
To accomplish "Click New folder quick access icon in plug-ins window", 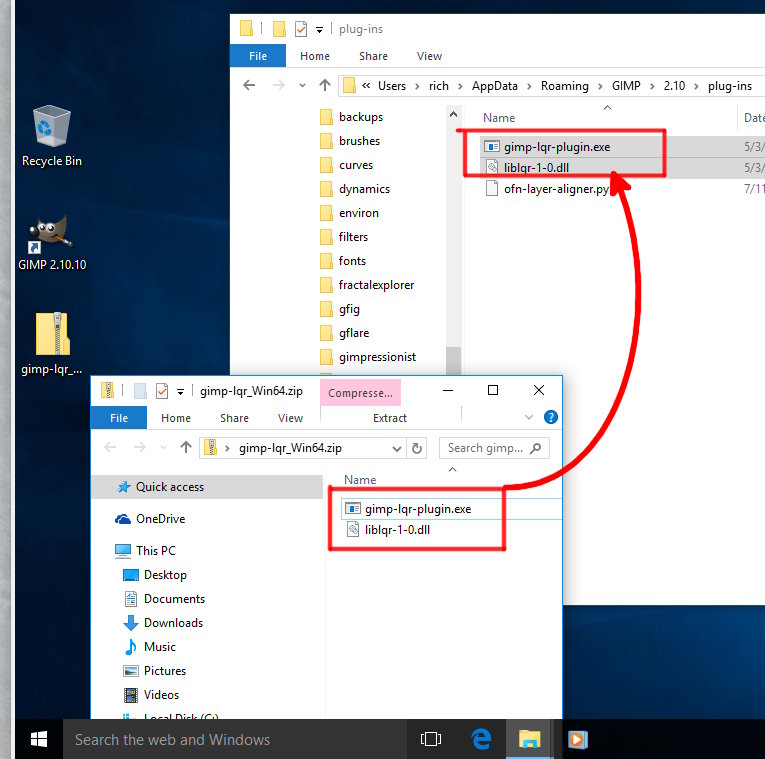I will 279,29.
